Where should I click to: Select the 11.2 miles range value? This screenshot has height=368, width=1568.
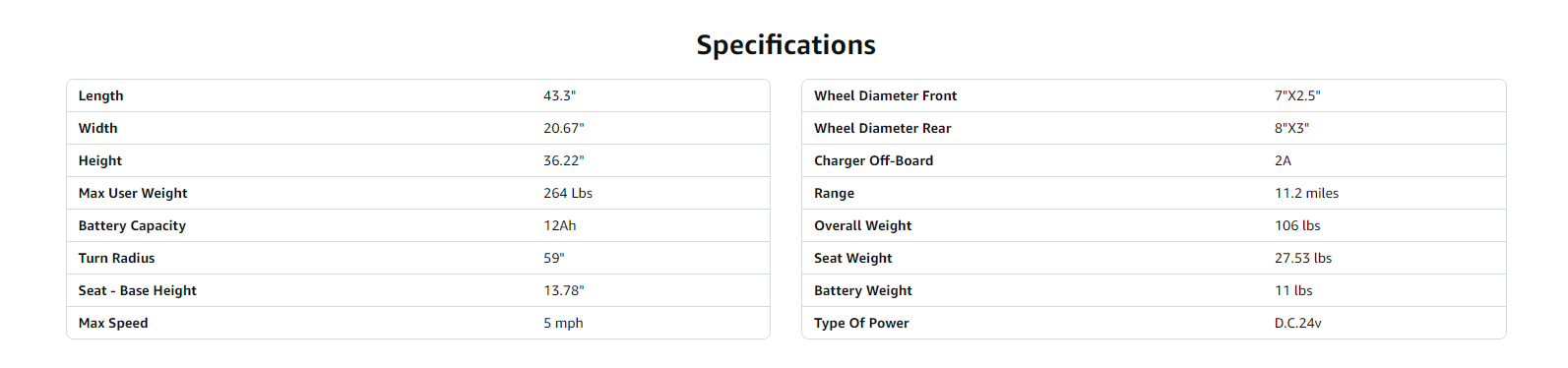[x=1306, y=193]
